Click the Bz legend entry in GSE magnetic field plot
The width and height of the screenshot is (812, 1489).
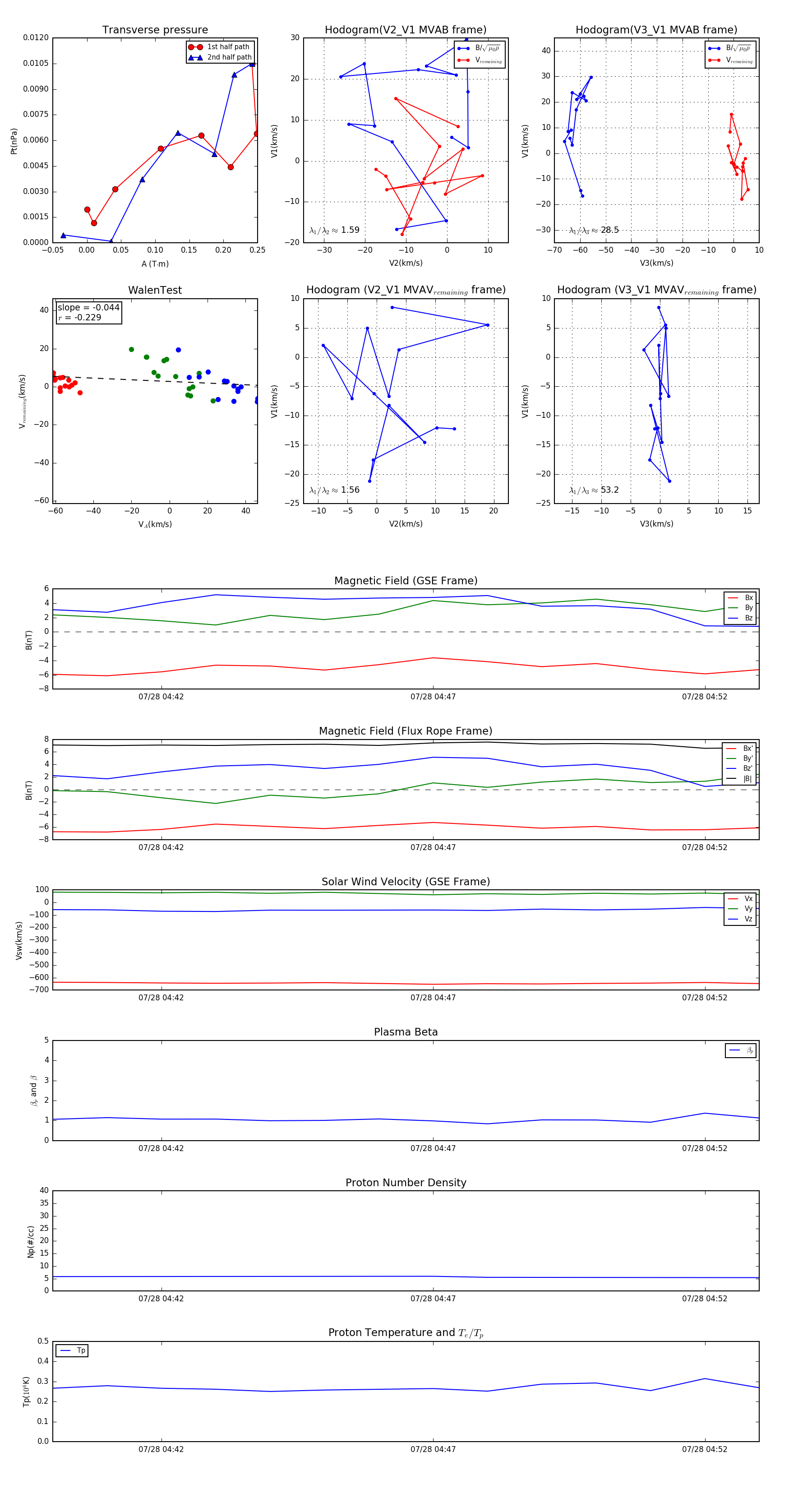pyautogui.click(x=740, y=618)
